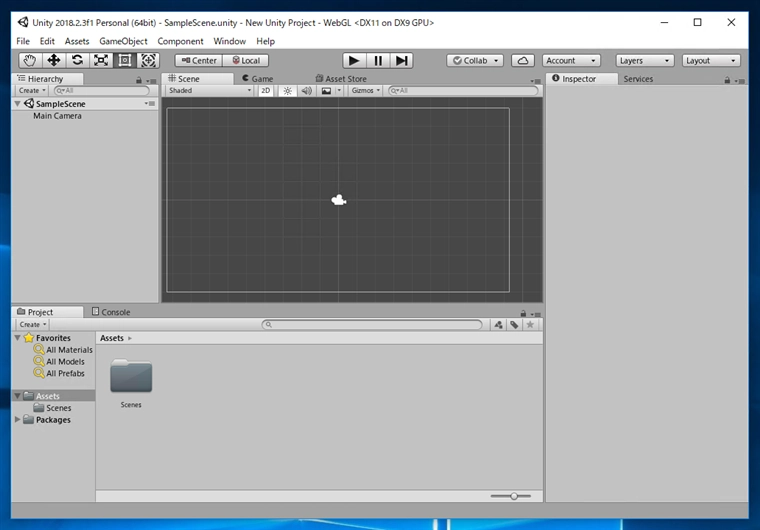Toggle 2D view mode in Scene
This screenshot has height=530, width=760.
pyautogui.click(x=266, y=91)
